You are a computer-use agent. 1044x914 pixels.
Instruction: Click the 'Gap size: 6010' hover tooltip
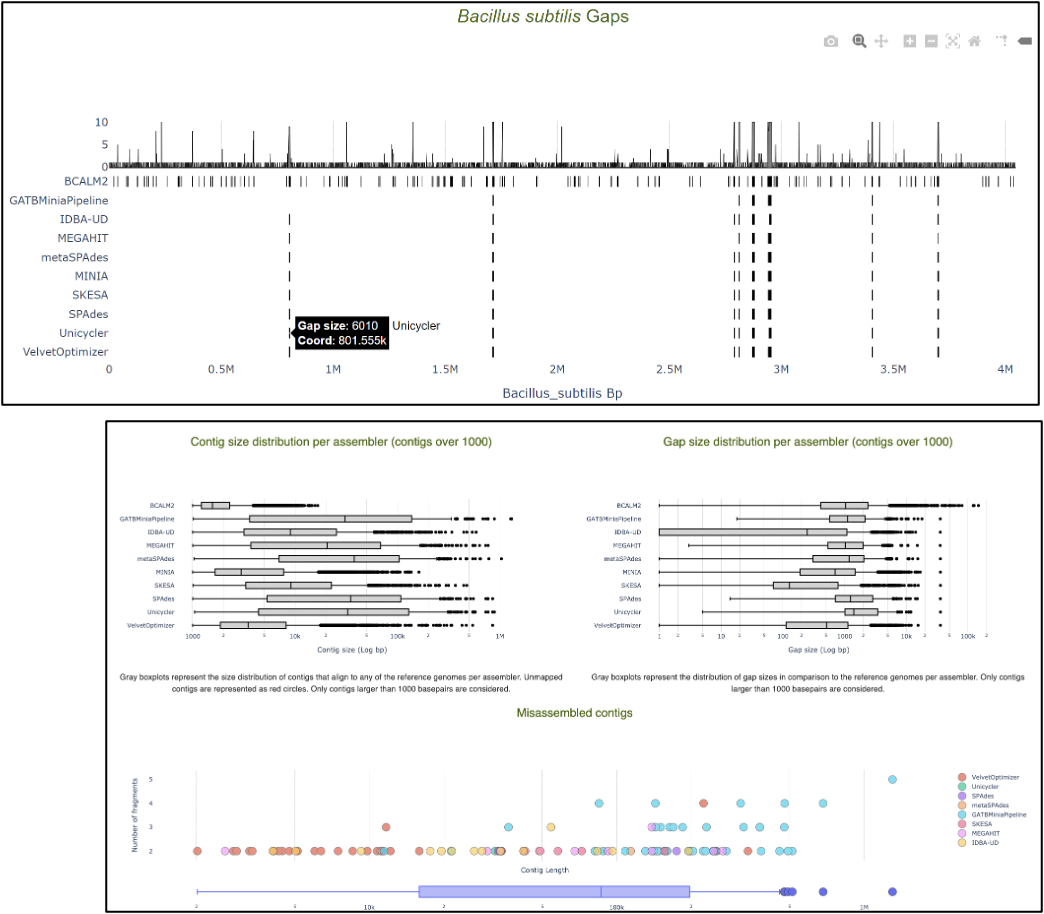click(x=342, y=333)
